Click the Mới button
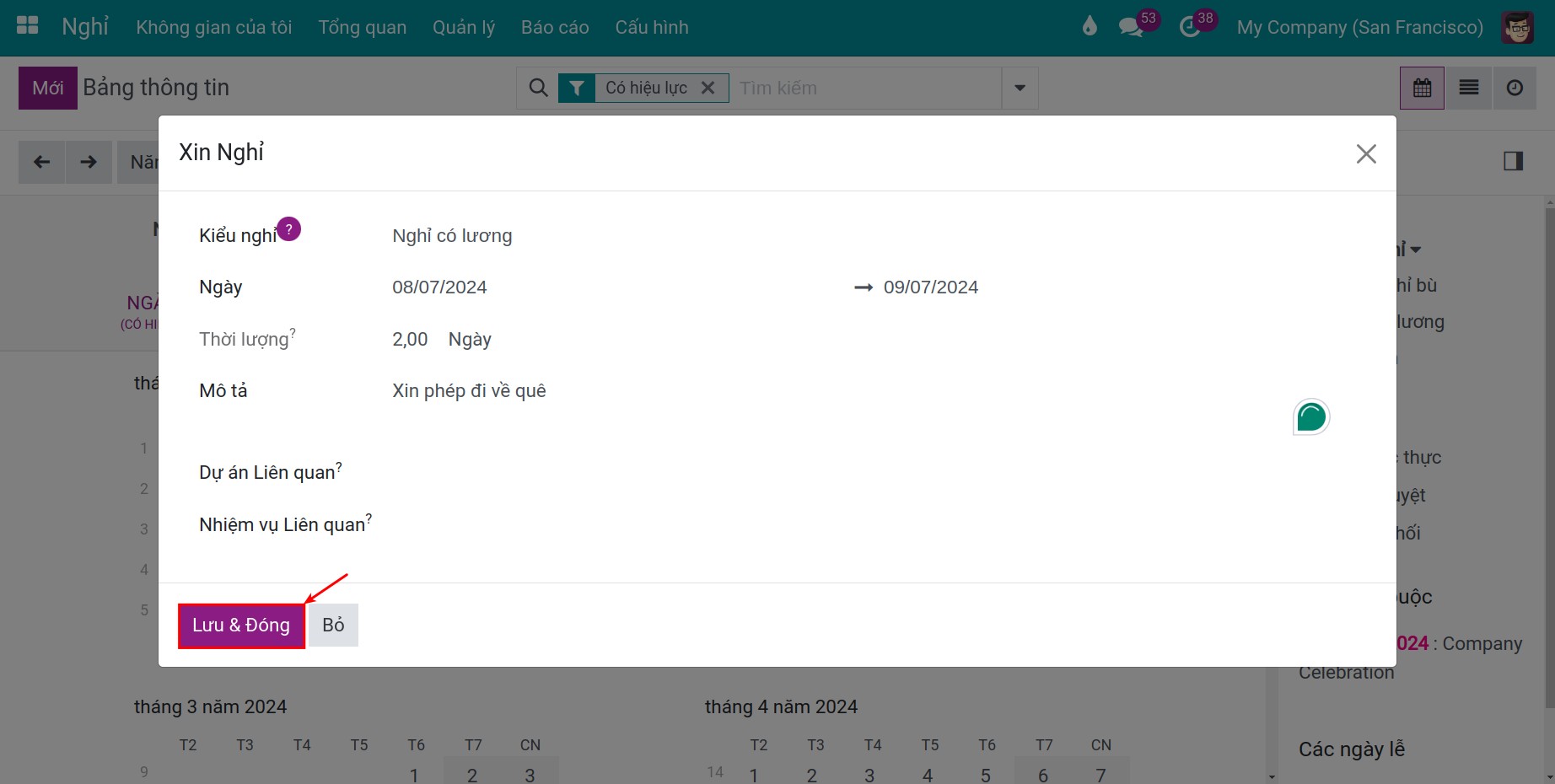 [48, 88]
